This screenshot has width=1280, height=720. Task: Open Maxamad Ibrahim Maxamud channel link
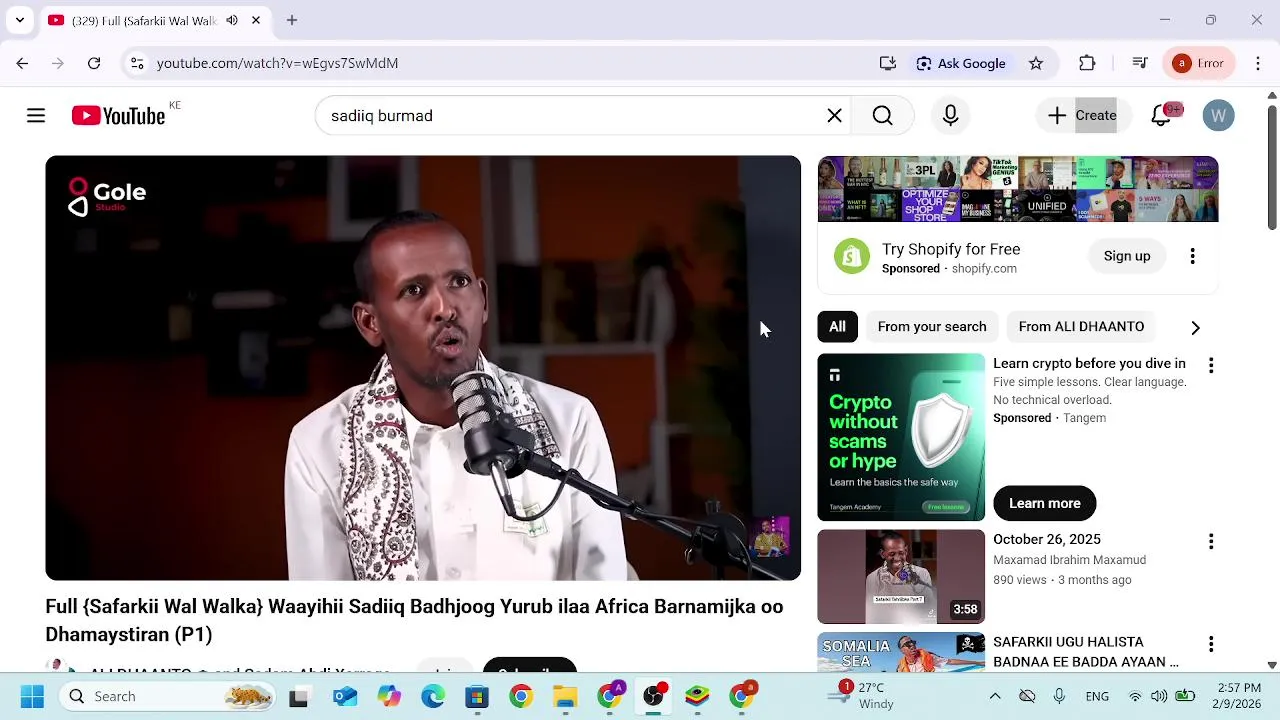click(1069, 560)
